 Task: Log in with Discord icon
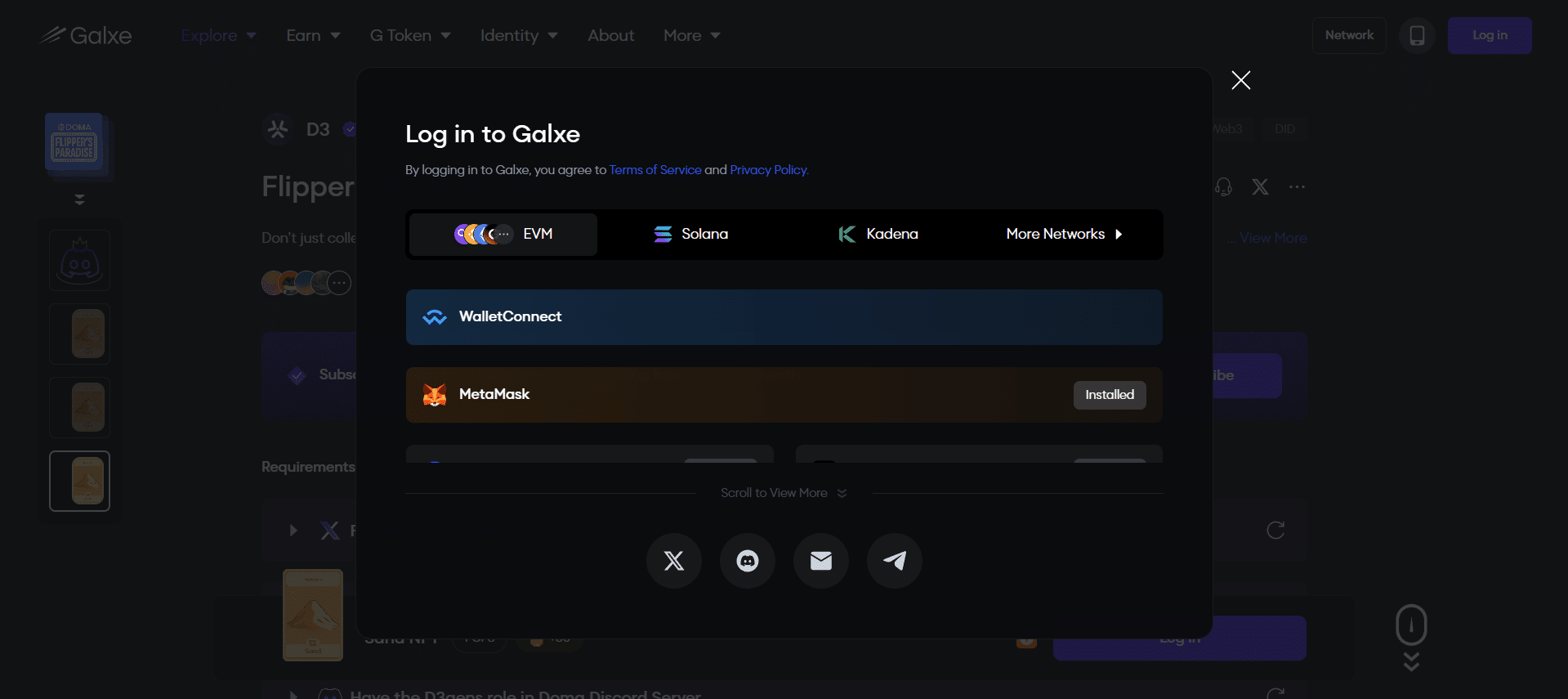748,561
